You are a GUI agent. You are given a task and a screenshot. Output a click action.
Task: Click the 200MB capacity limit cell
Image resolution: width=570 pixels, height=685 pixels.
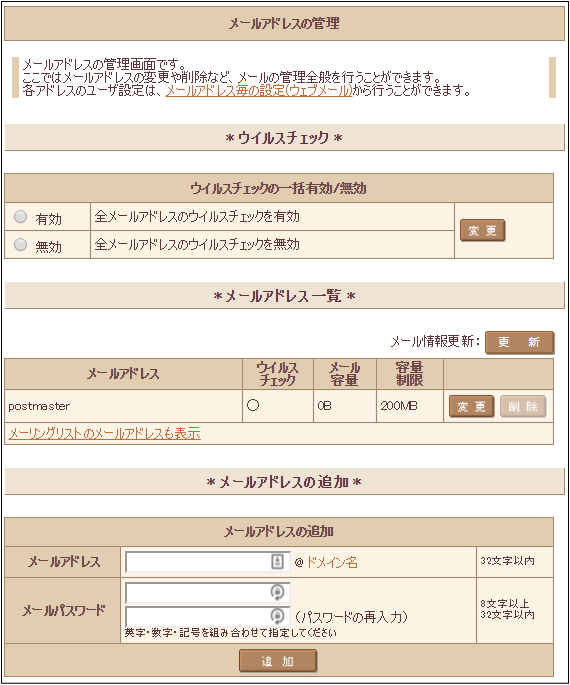[410, 406]
